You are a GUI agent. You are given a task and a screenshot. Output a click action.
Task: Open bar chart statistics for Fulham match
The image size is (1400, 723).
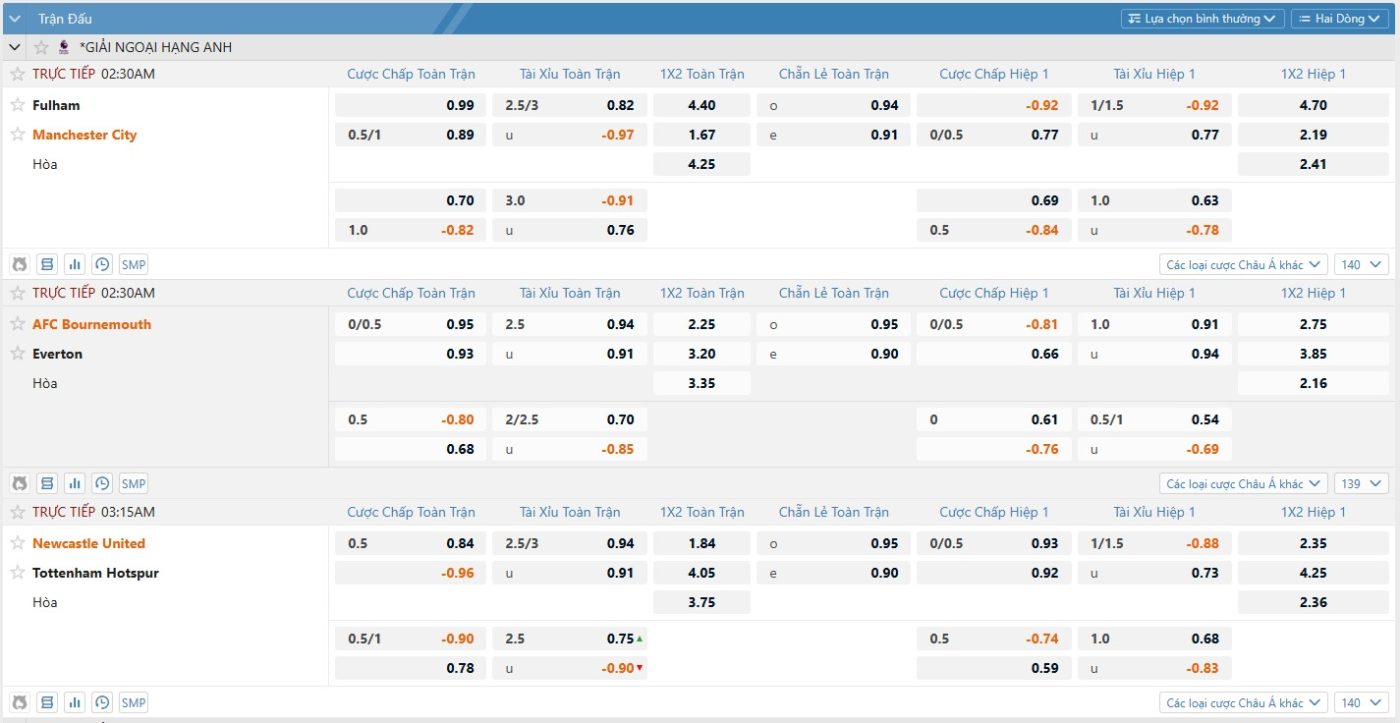[74, 265]
